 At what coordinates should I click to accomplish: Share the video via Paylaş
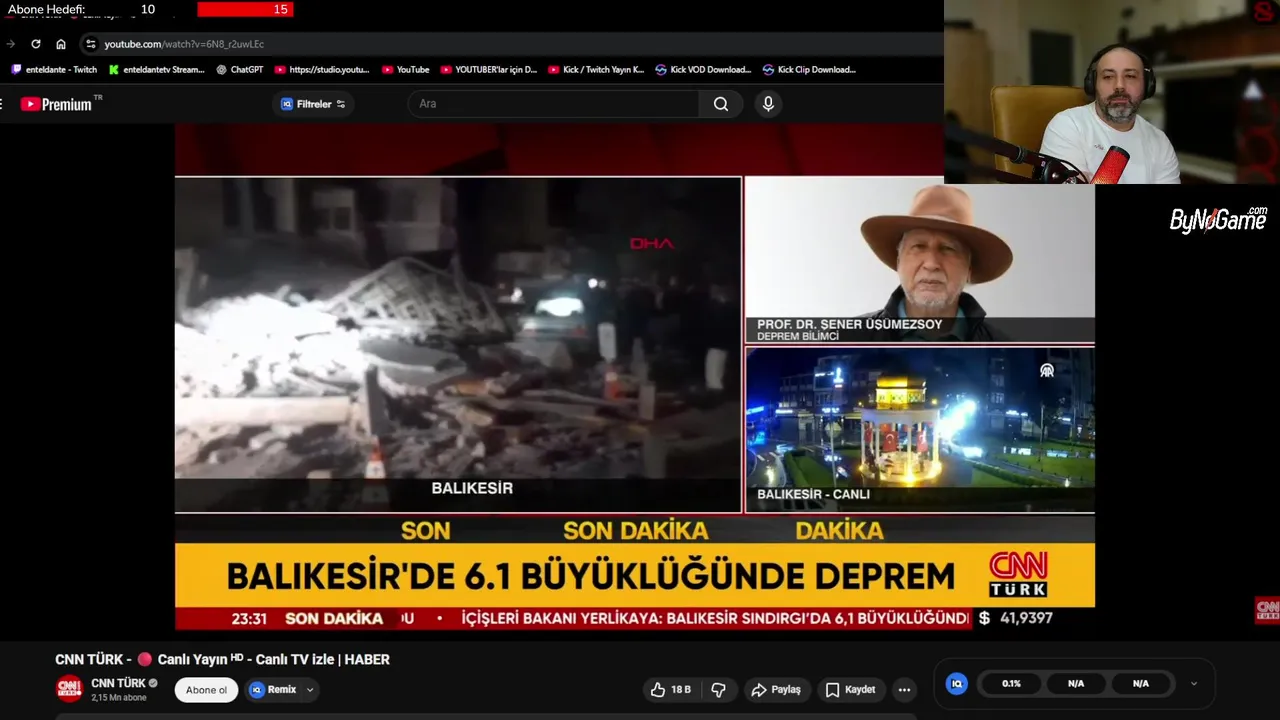click(776, 690)
